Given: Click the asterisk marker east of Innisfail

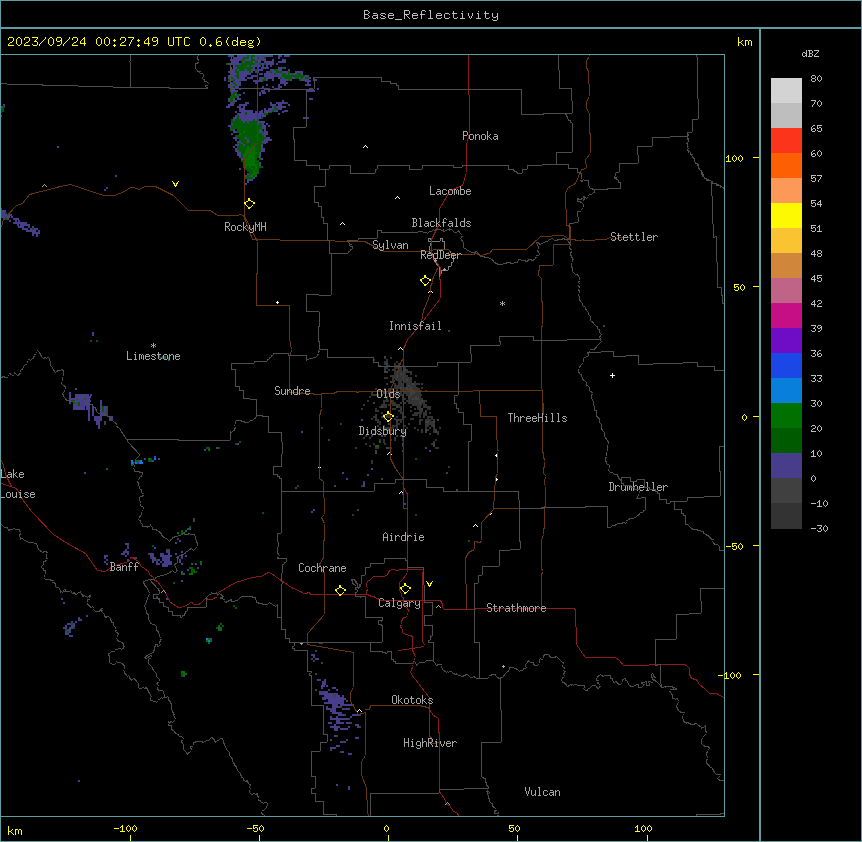Looking at the screenshot, I should 502,303.
